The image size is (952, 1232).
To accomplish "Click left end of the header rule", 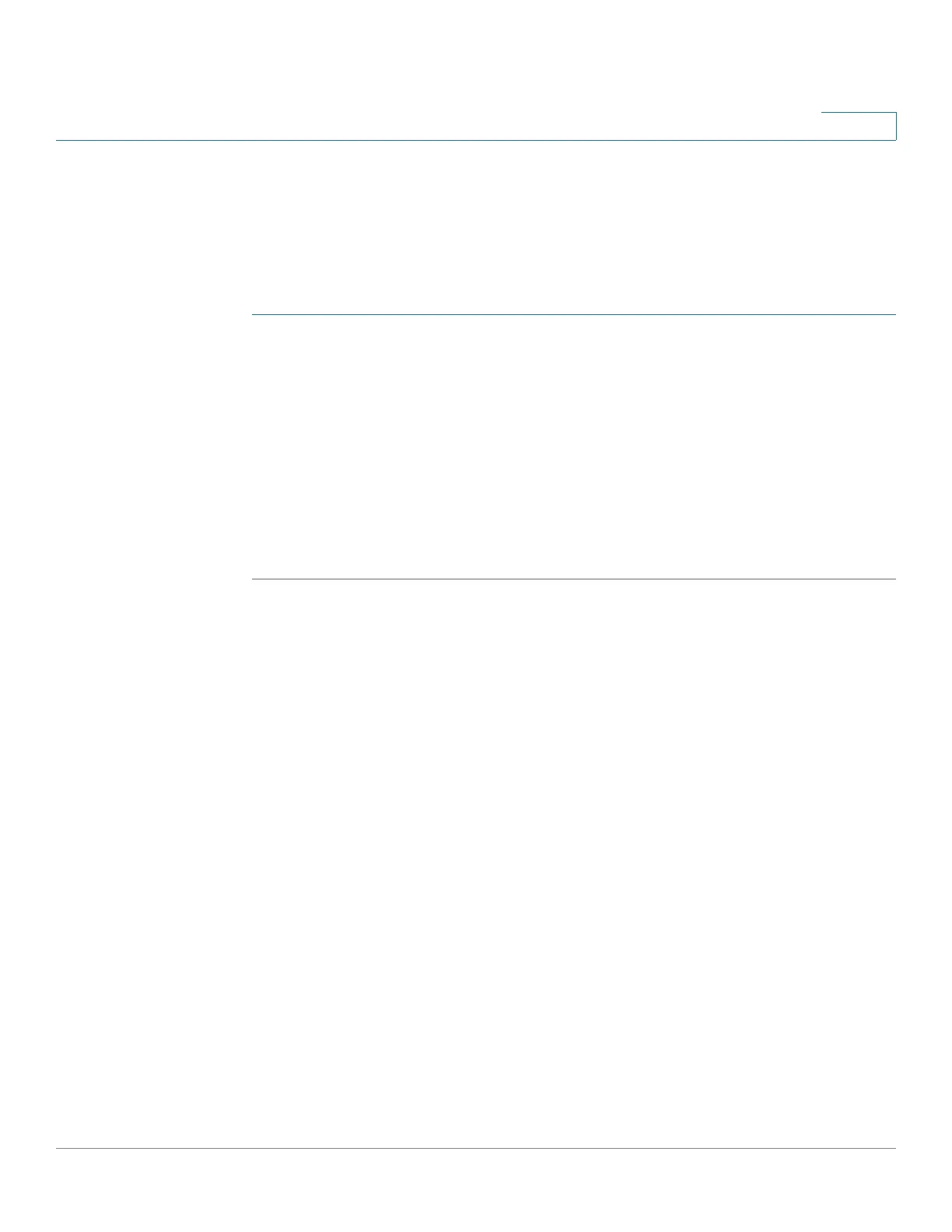I will 58,140.
